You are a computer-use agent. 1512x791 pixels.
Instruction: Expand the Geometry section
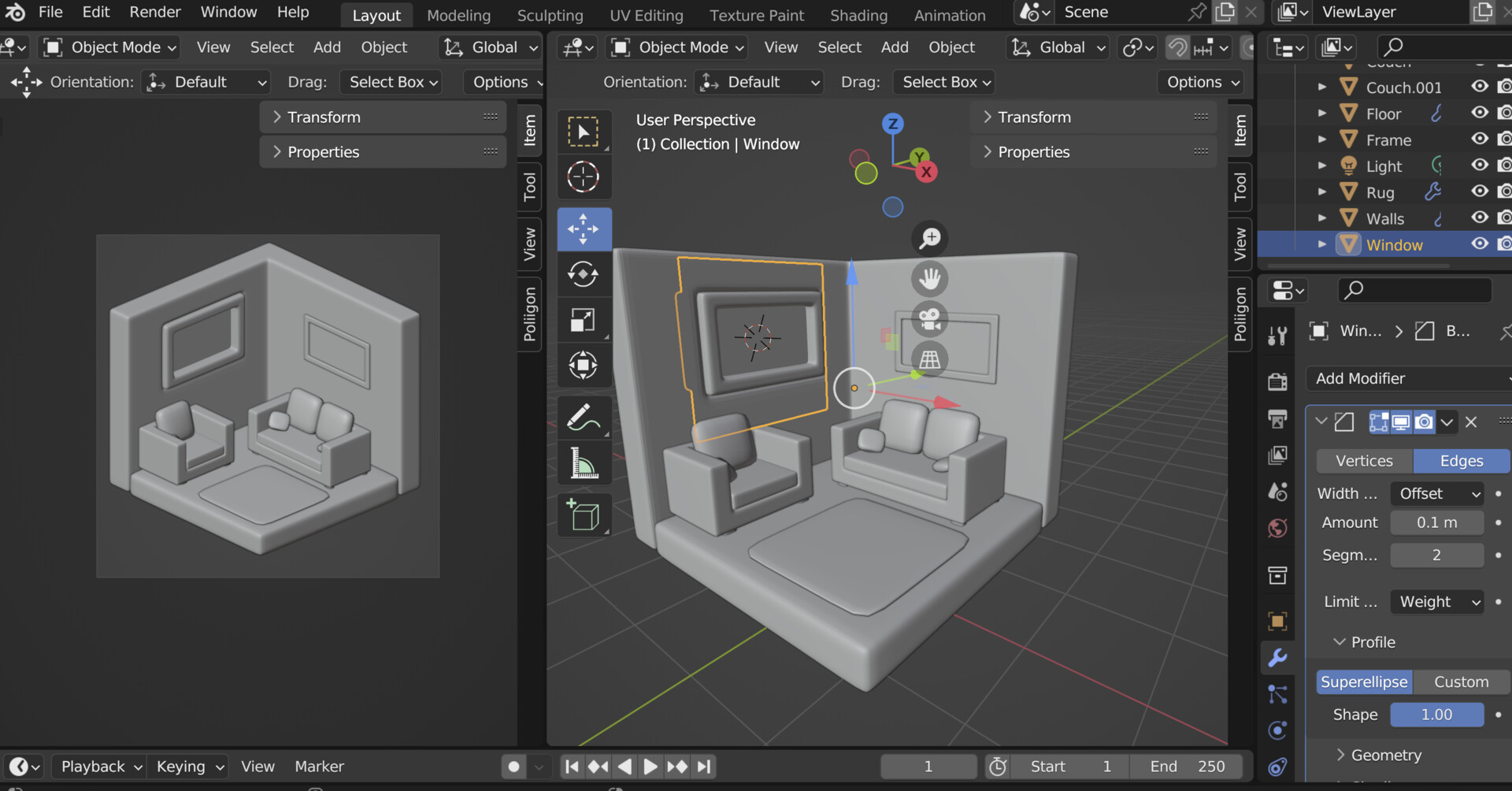click(1386, 755)
